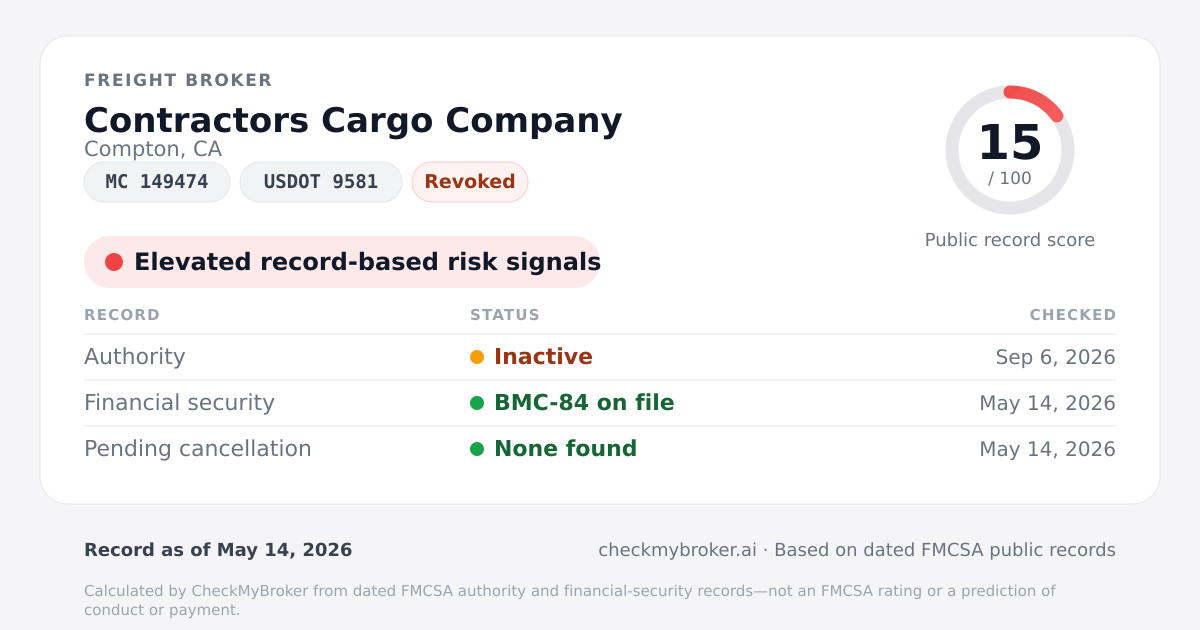Click green dot beside None found
The image size is (1200, 630).
point(477,449)
